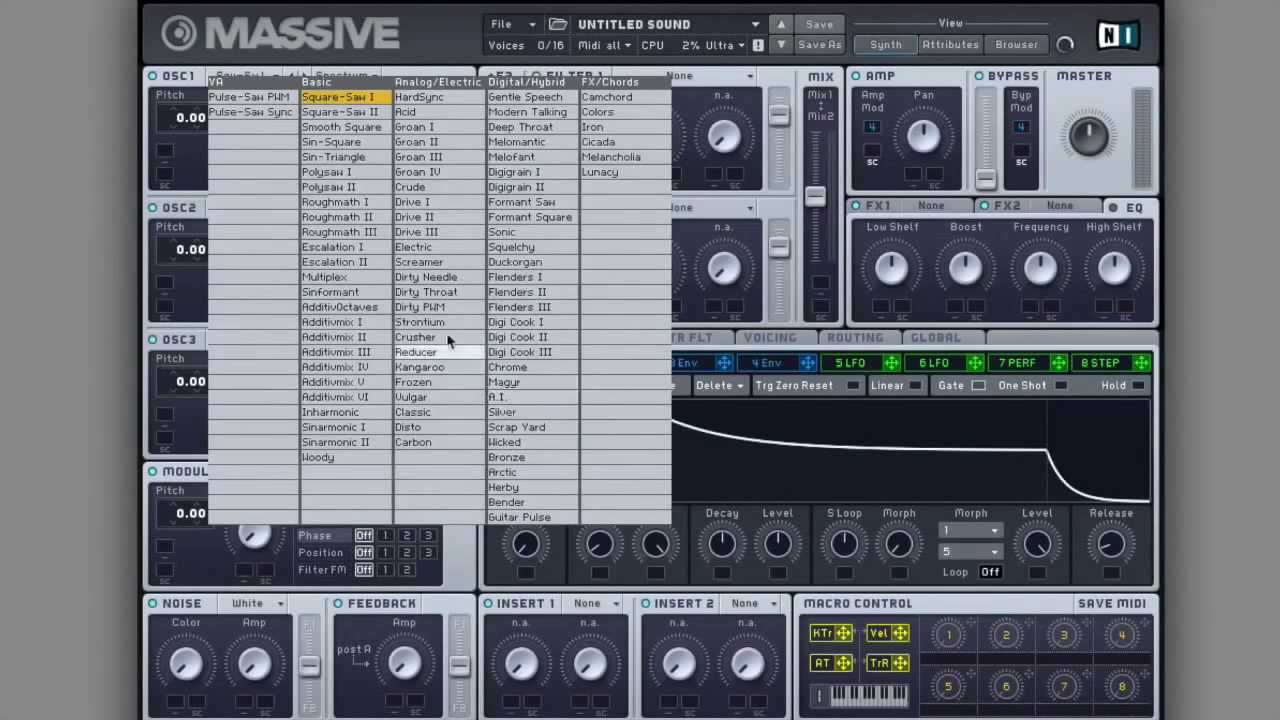Open the preset folder icon
This screenshot has height=720, width=1280.
pyautogui.click(x=558, y=24)
